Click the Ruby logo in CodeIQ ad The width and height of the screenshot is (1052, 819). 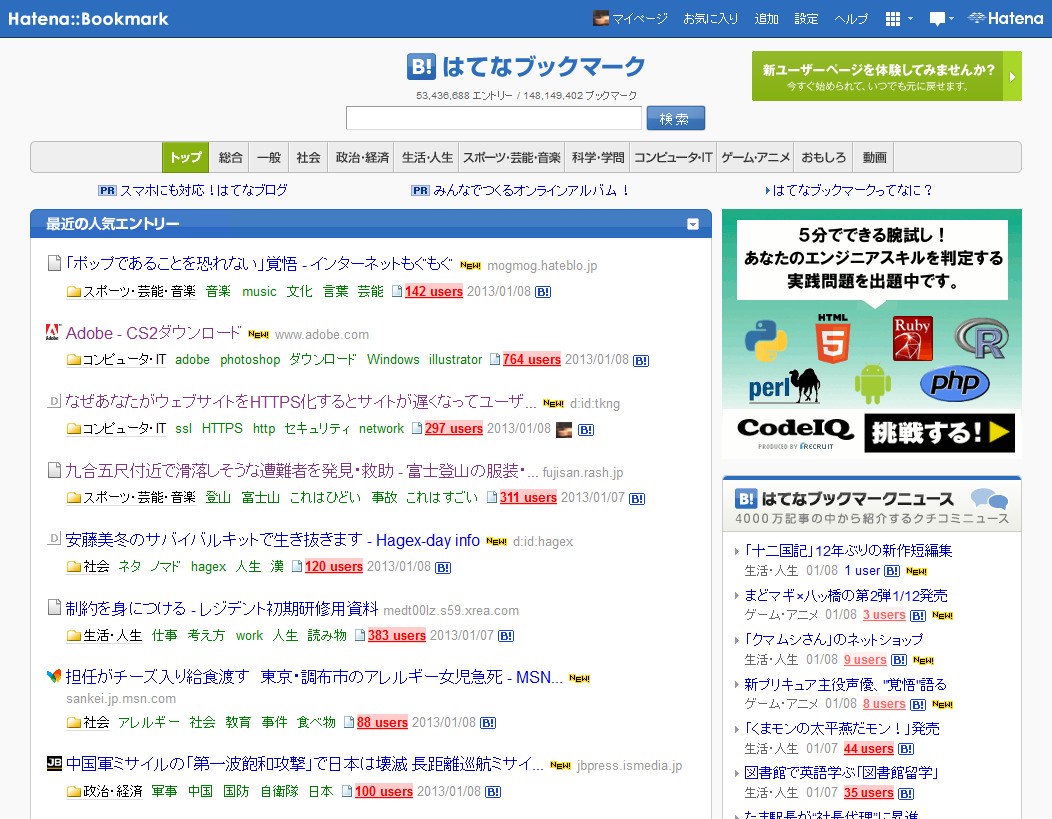912,338
